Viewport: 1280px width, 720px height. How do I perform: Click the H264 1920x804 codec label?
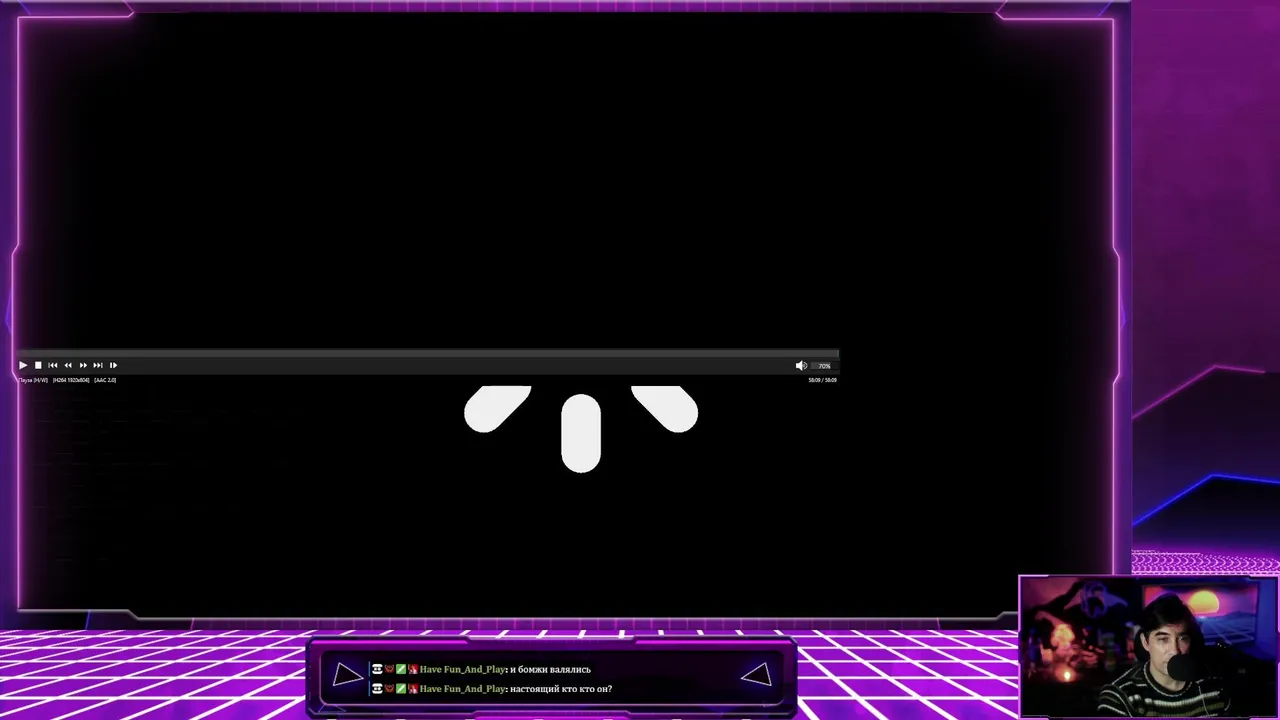(71, 380)
